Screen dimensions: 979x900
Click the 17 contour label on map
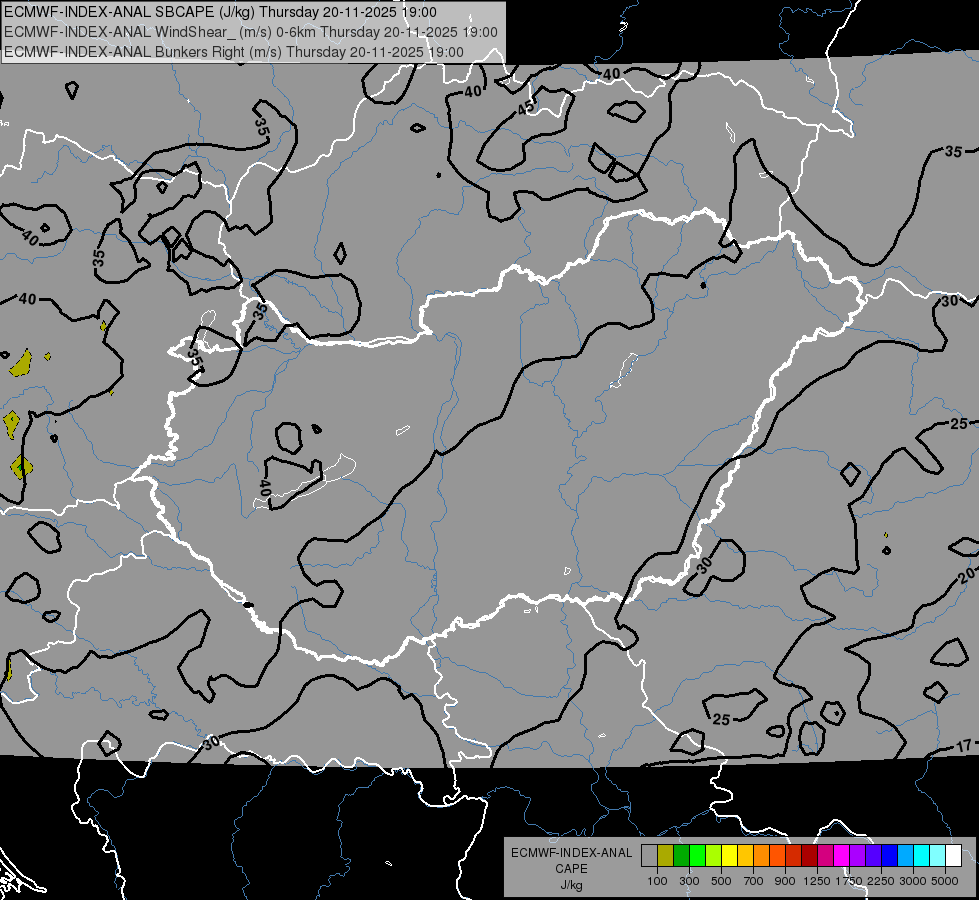(x=963, y=746)
